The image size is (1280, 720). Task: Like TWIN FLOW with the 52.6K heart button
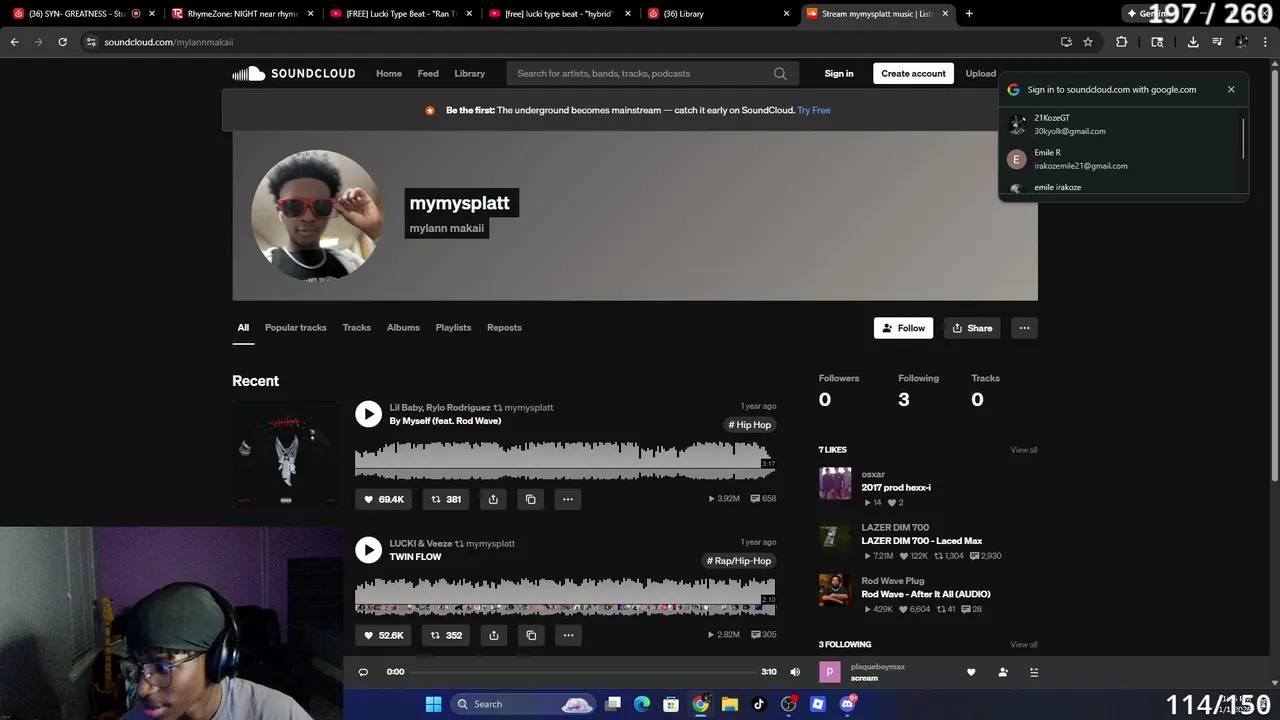click(384, 635)
